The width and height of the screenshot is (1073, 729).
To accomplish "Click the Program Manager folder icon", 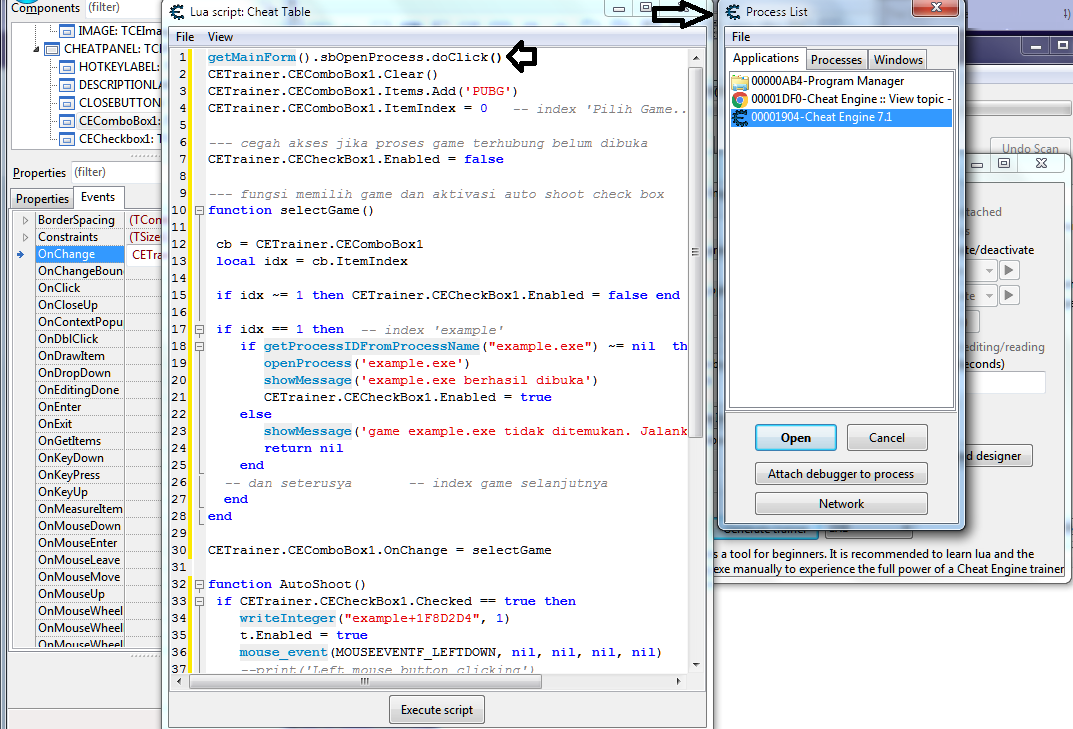I will pos(740,82).
